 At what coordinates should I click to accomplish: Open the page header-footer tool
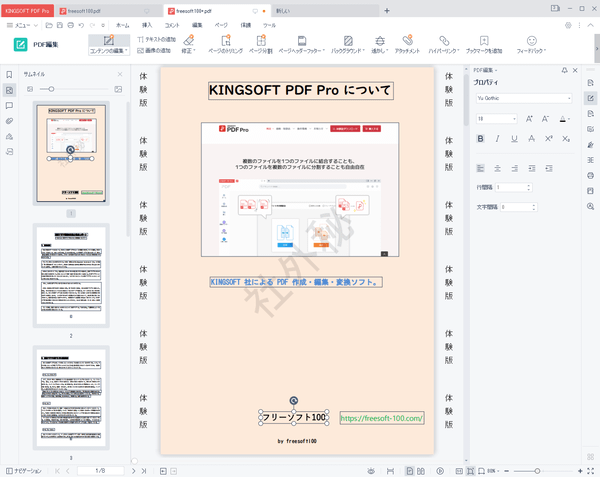click(302, 44)
